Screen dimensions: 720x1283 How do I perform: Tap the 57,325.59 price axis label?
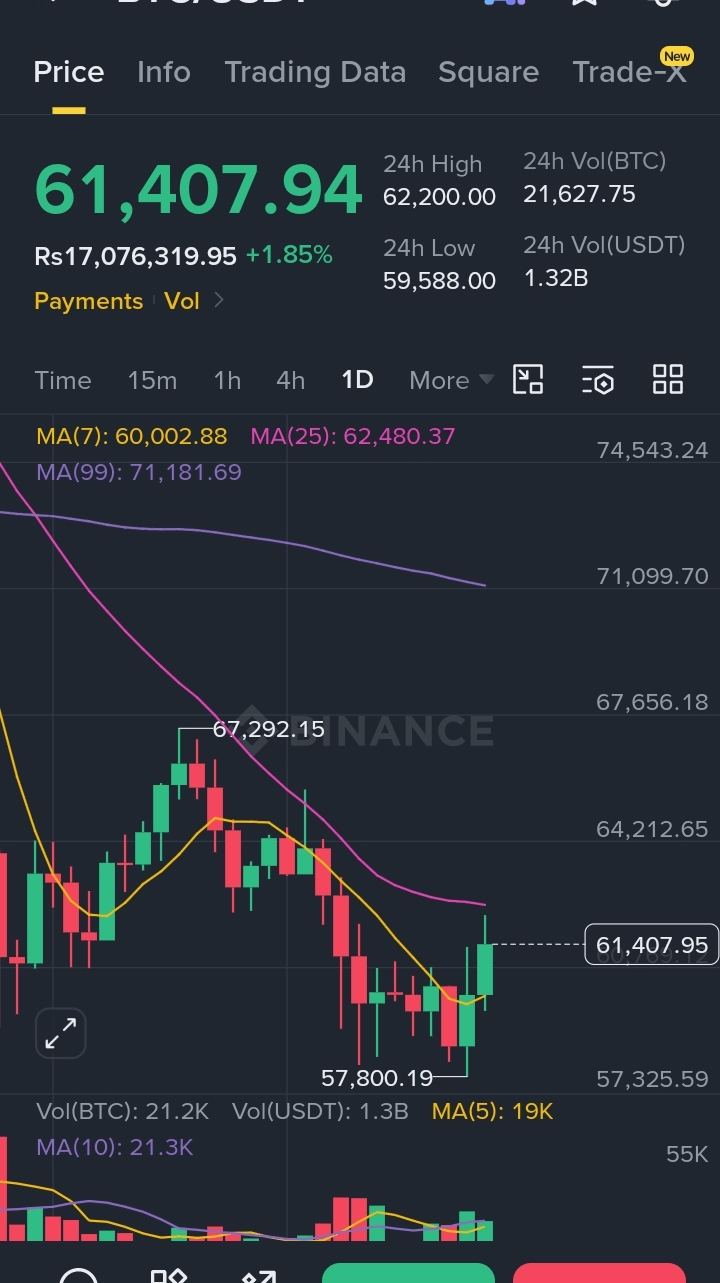tap(652, 1079)
